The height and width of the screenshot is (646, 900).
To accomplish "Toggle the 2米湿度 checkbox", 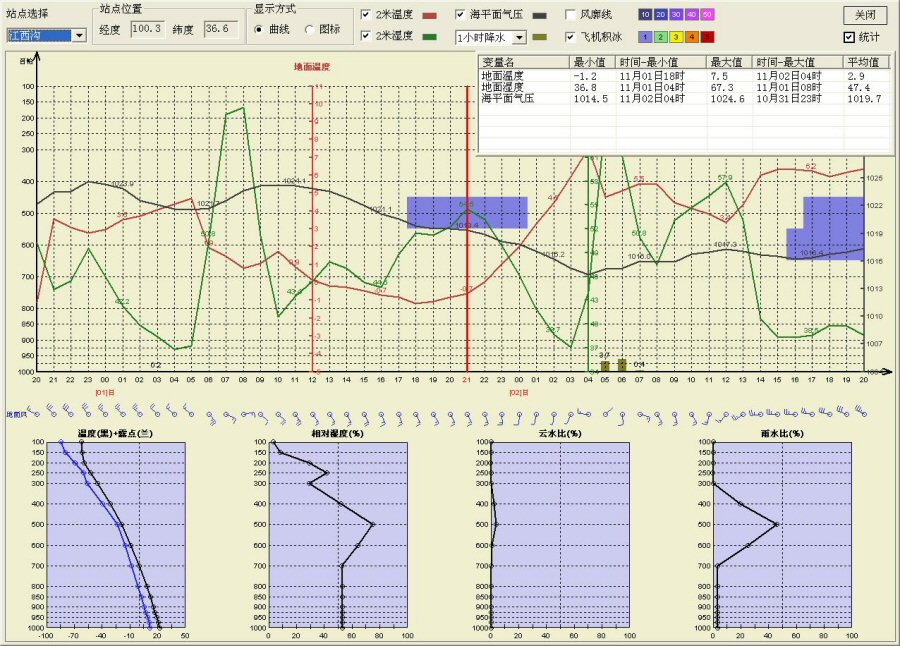I will tap(366, 37).
